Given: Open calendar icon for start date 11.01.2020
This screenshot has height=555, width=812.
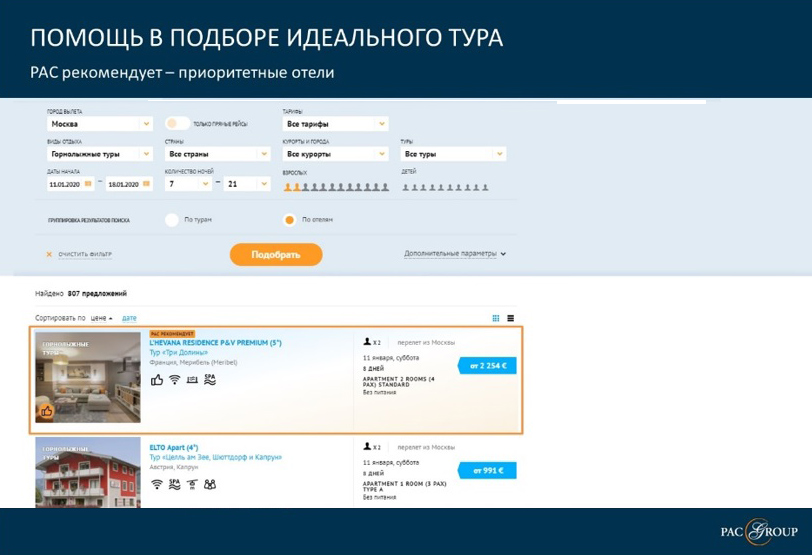Looking at the screenshot, I should pos(88,184).
